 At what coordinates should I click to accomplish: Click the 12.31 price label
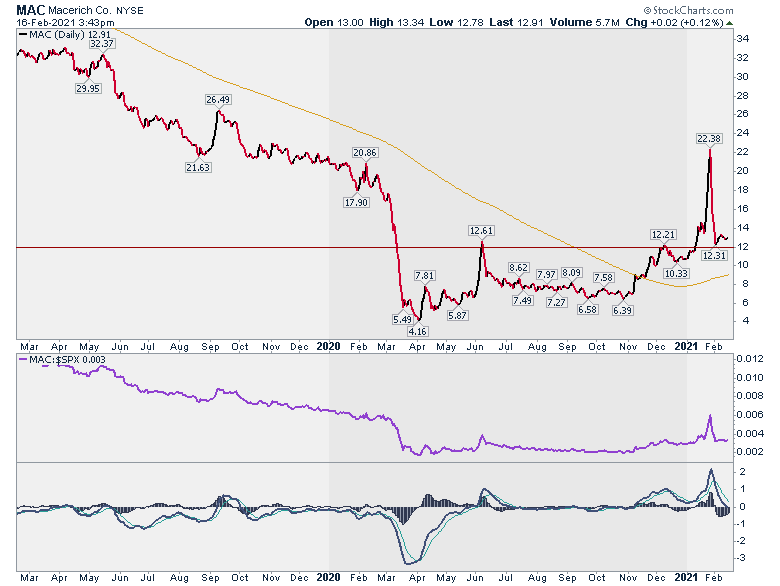(x=715, y=255)
